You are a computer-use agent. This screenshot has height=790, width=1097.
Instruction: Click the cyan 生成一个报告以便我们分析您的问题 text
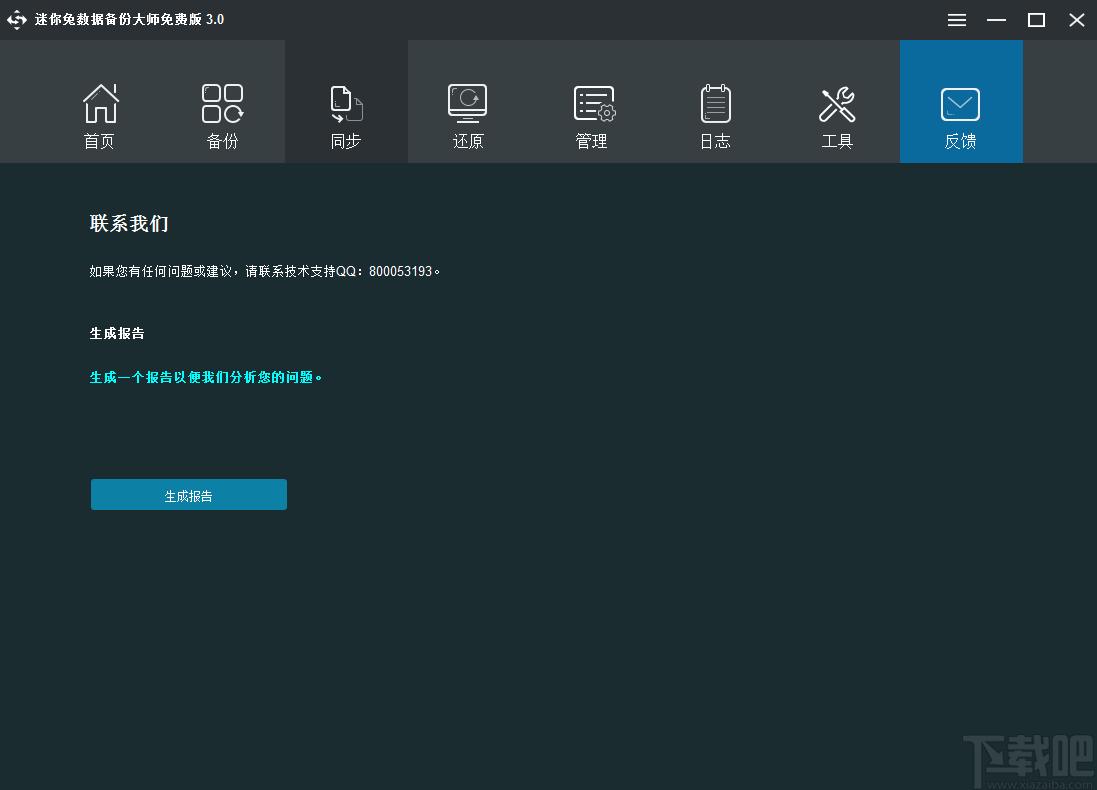pos(206,377)
